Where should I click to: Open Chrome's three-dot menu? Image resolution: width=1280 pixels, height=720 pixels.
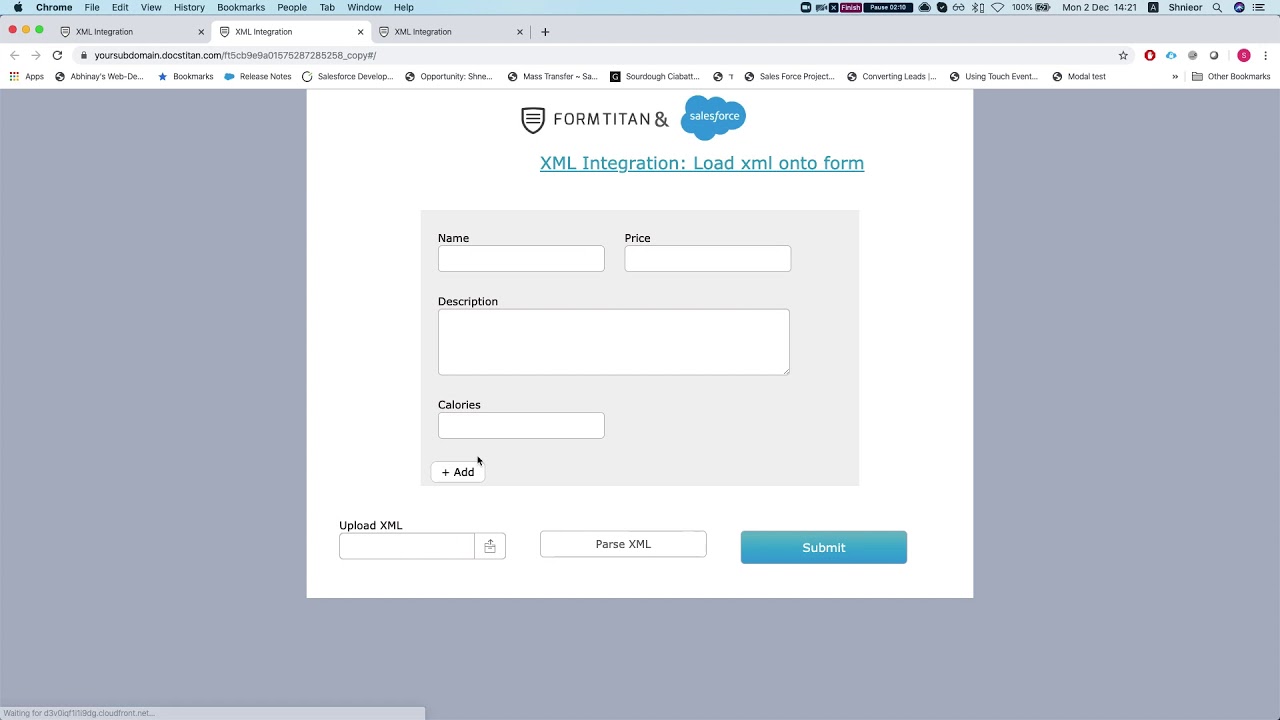(x=1266, y=56)
